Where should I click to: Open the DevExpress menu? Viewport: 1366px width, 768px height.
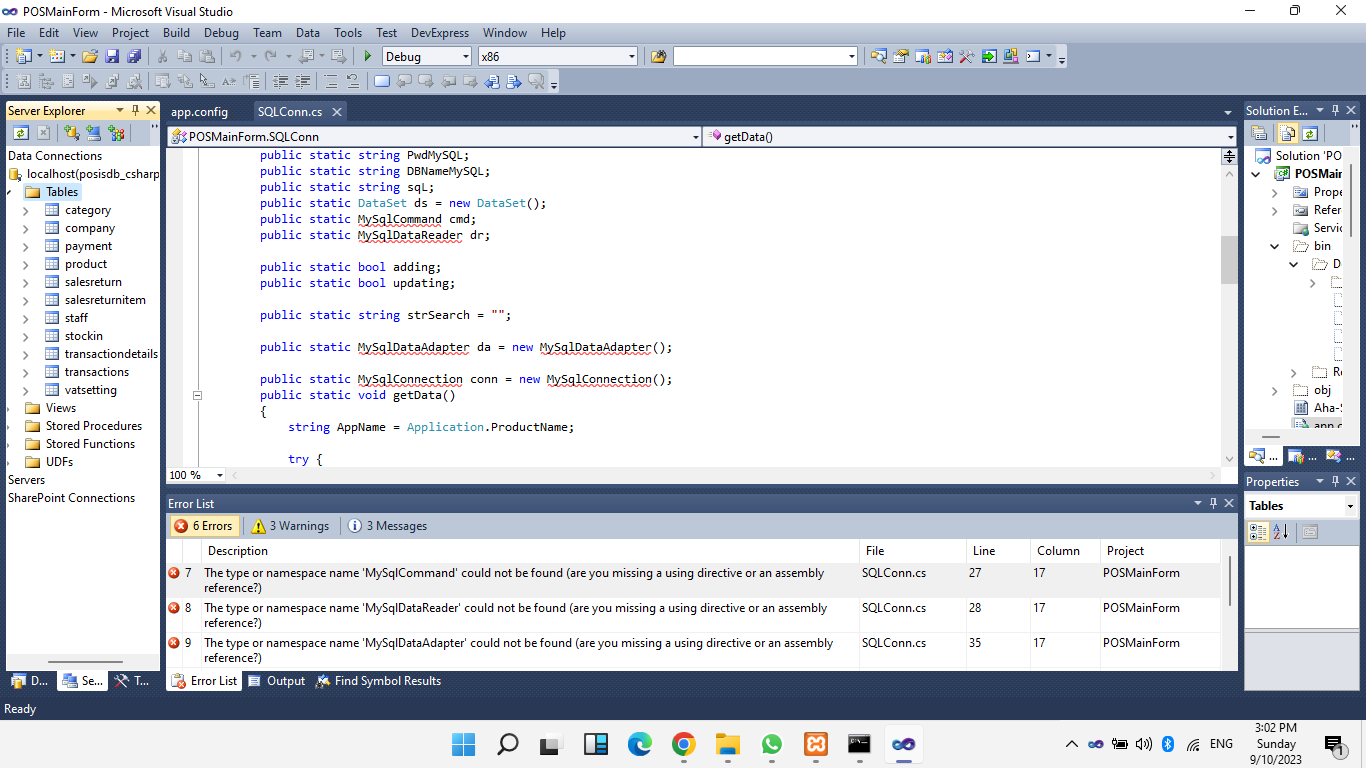pos(441,33)
